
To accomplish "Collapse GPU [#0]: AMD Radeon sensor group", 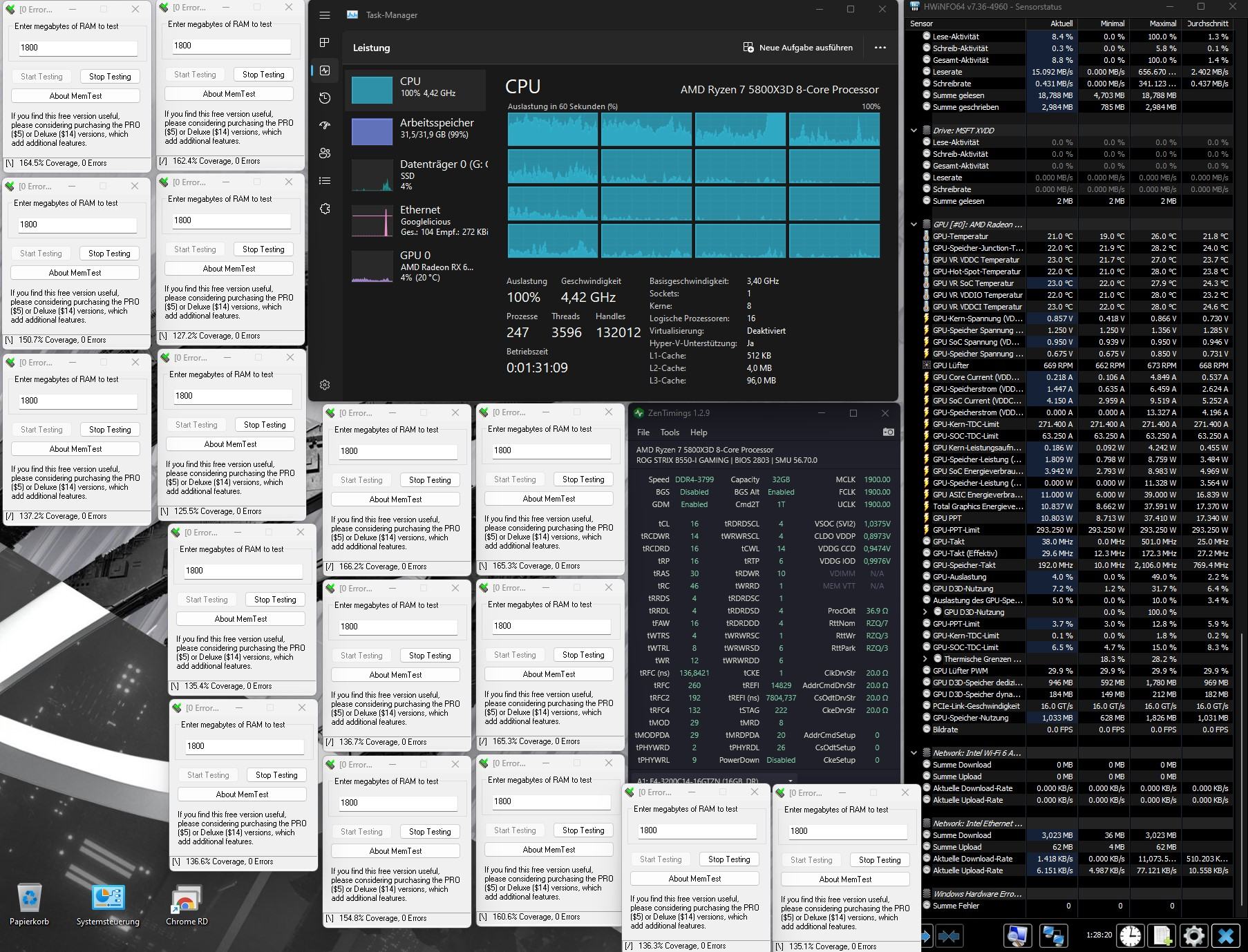I will coord(914,225).
